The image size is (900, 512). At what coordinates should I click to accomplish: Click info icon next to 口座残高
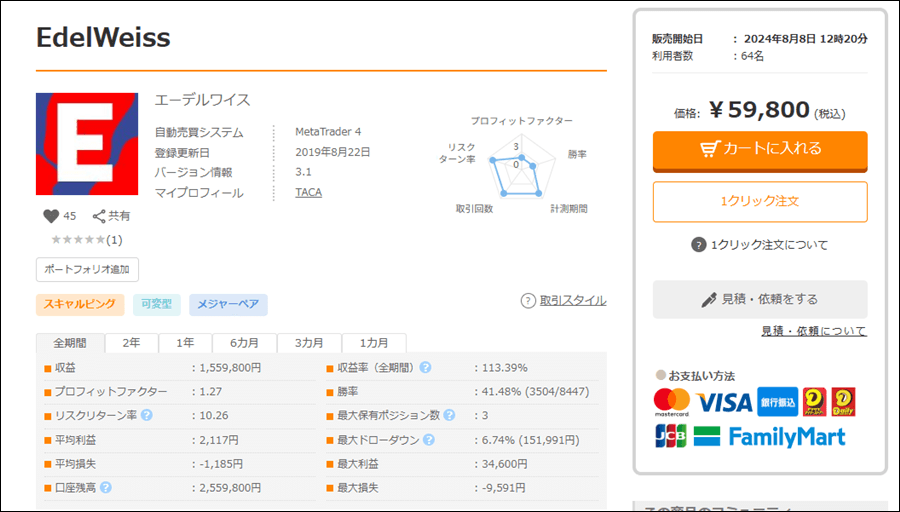pos(106,488)
